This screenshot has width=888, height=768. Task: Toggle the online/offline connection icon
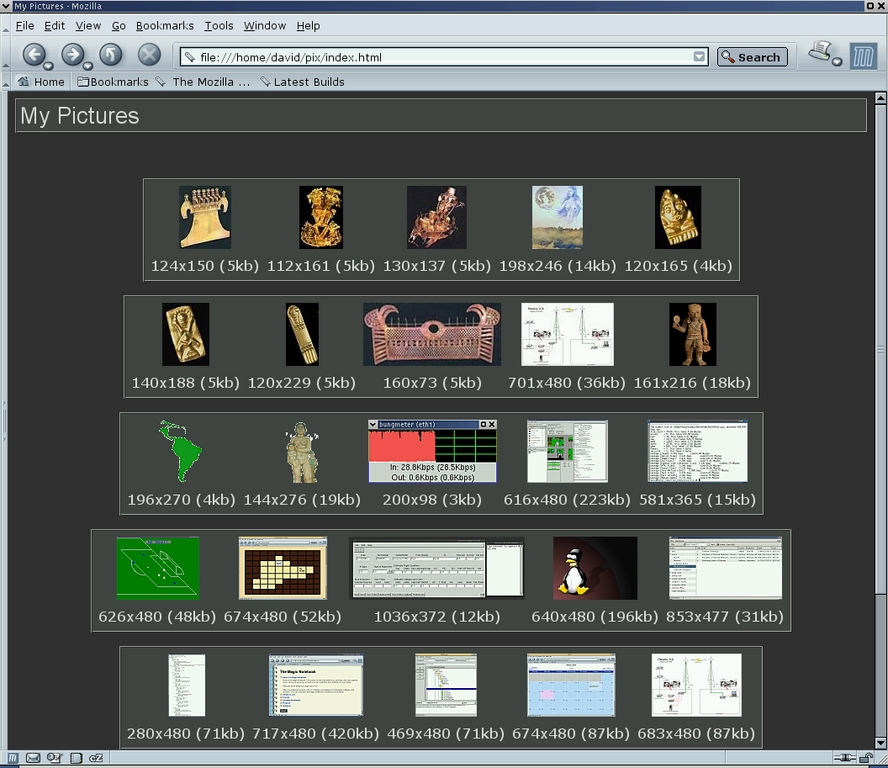coord(845,758)
